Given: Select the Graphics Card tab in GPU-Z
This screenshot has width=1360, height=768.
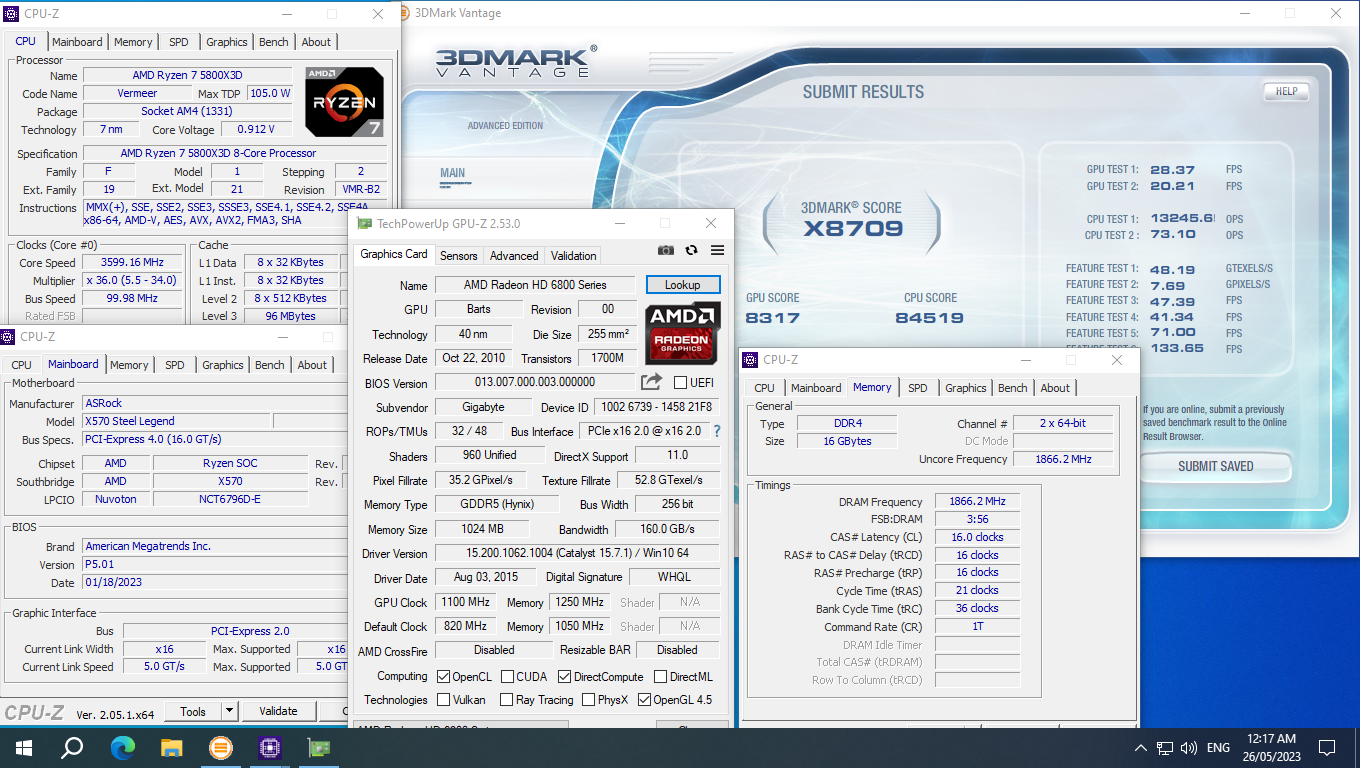Looking at the screenshot, I should tap(394, 254).
